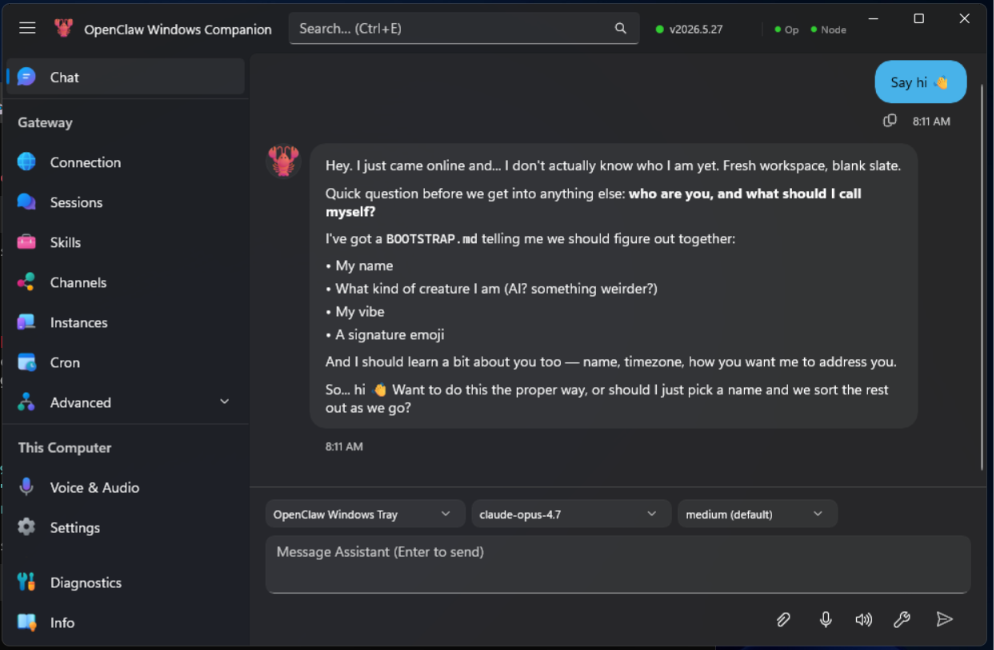Open the hamburger navigation menu
The height and width of the screenshot is (650, 994).
point(27,28)
